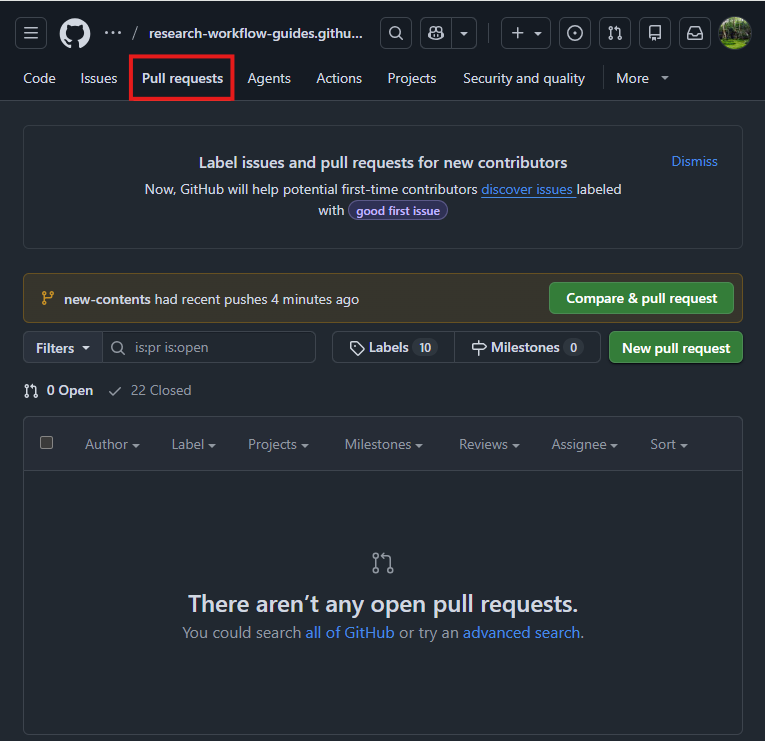Expand the breadcrumb ellipsis
Screen dimensions: 765x741
(x=113, y=33)
